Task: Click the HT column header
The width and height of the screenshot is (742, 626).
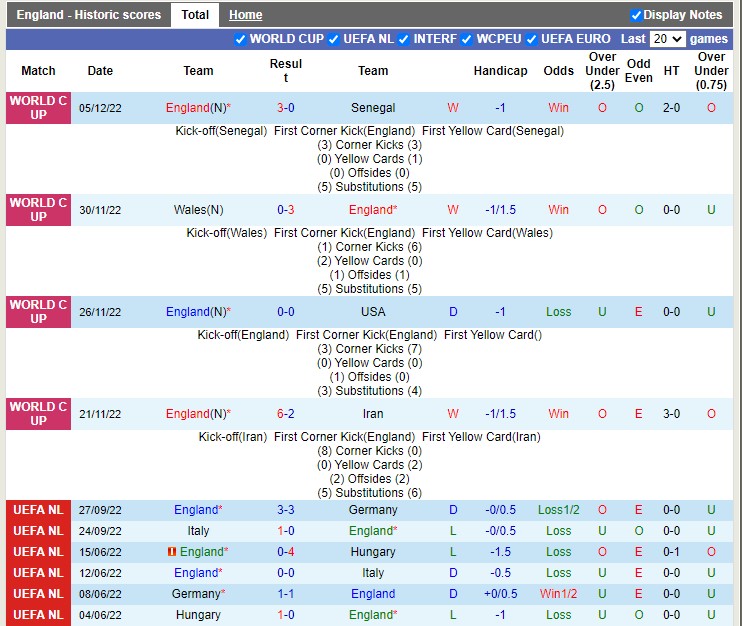Action: (671, 71)
